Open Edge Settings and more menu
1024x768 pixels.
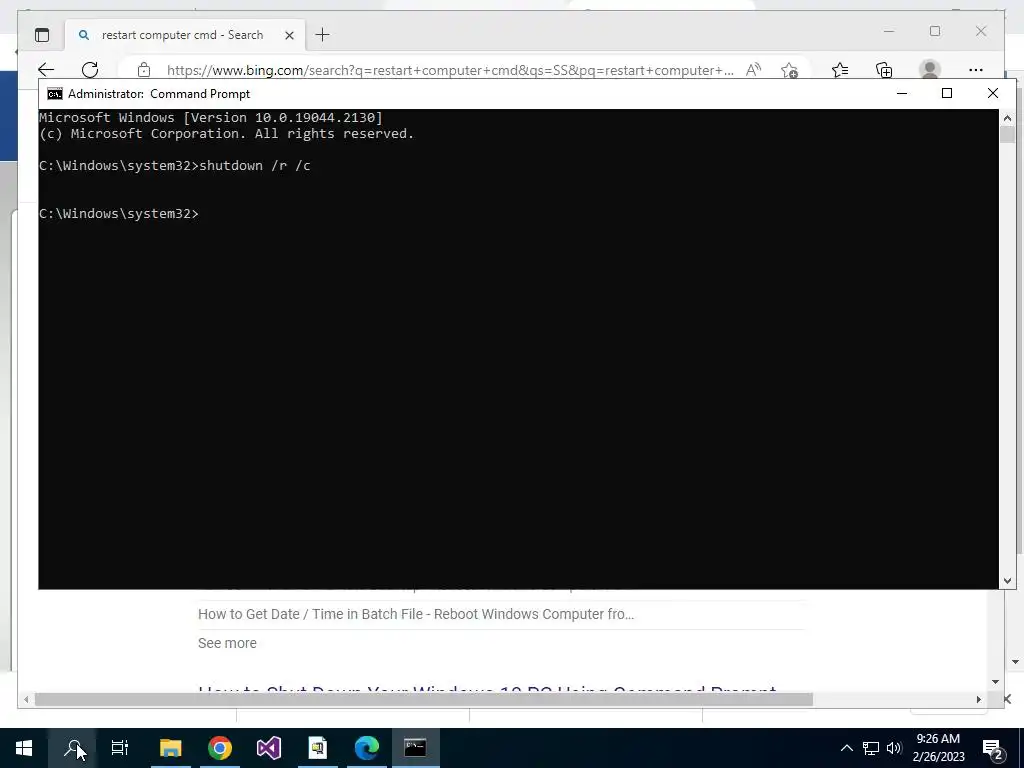click(976, 70)
